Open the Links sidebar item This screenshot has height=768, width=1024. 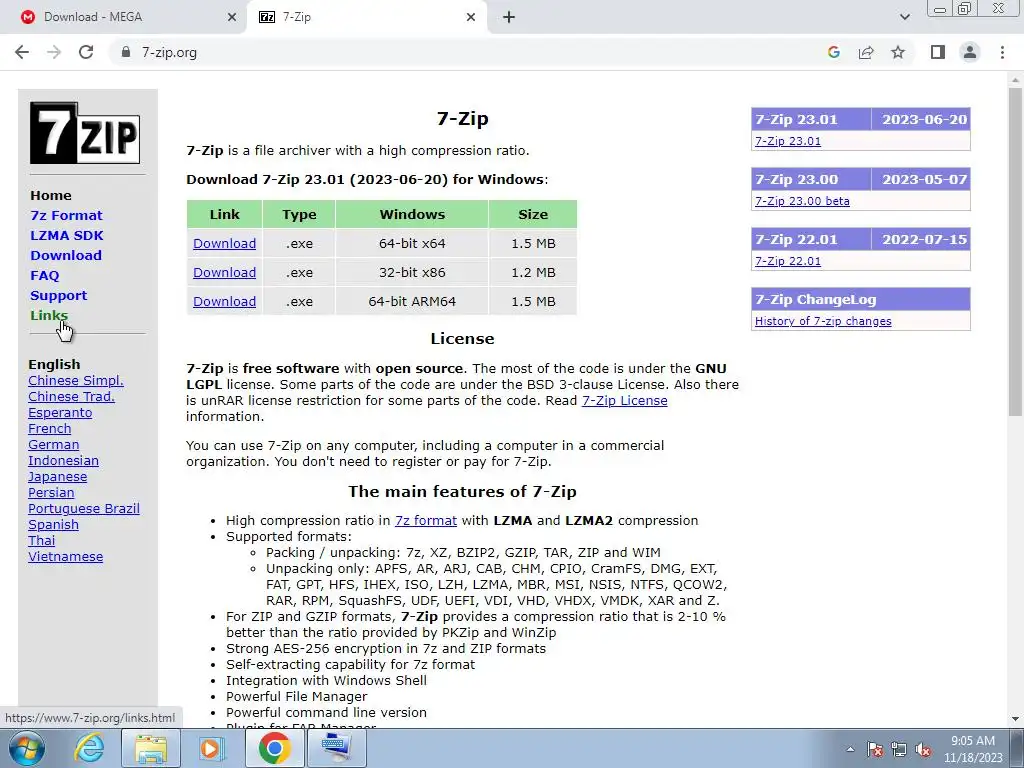pos(49,315)
